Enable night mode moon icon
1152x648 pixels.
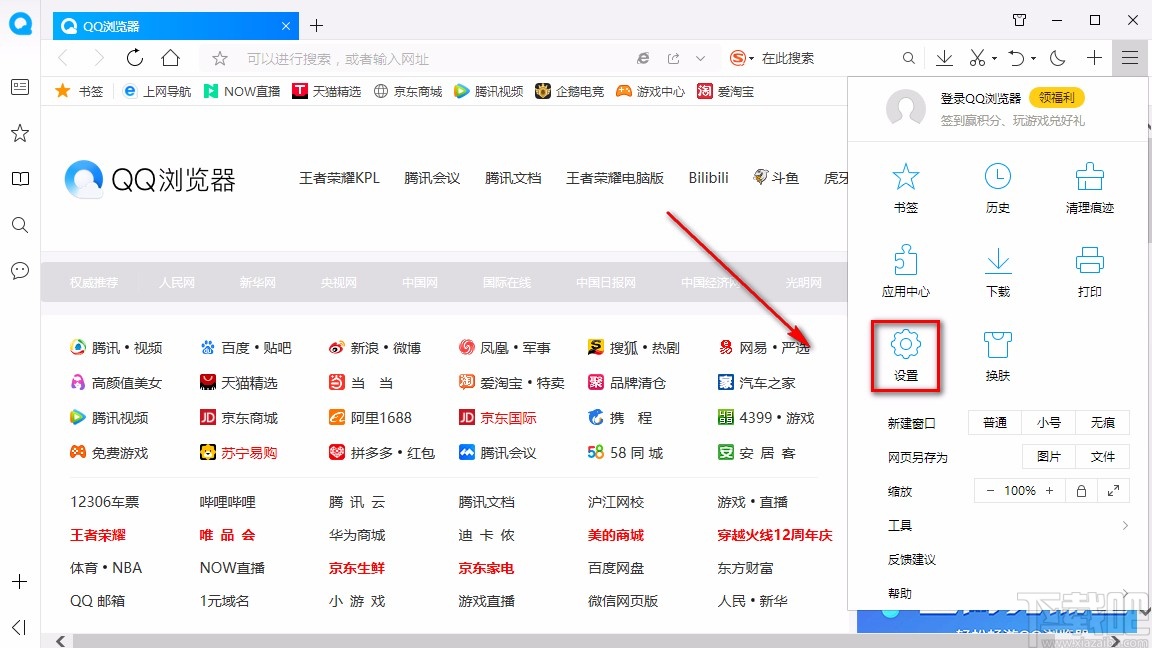pos(1059,58)
